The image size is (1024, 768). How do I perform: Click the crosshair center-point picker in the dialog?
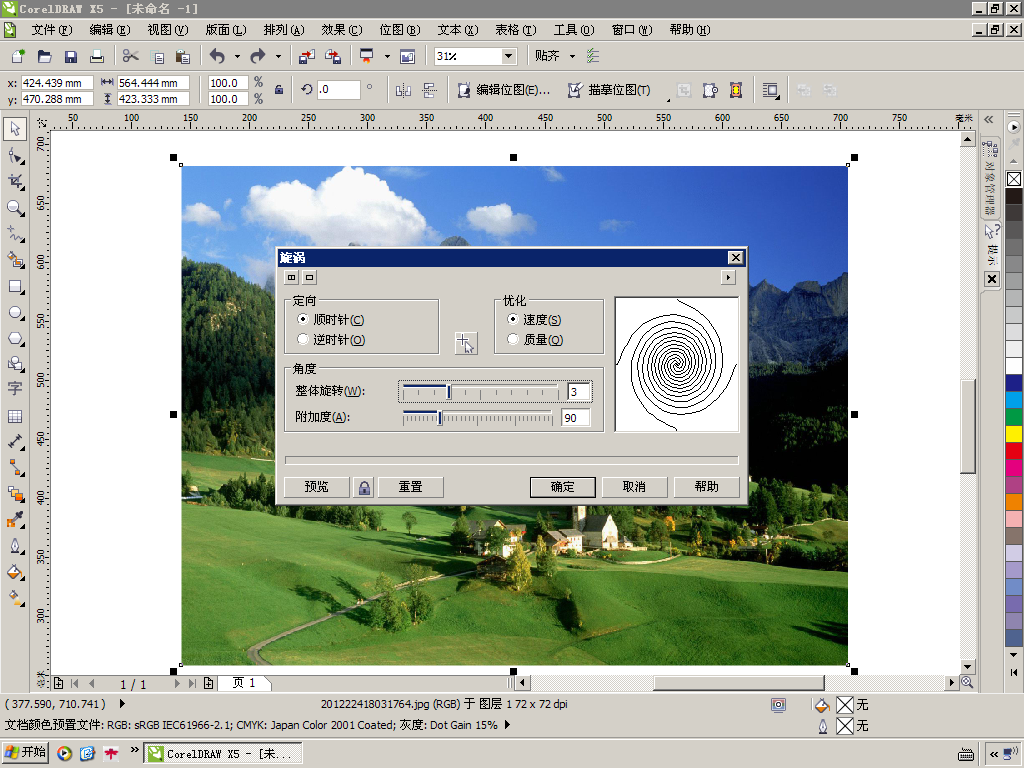click(x=466, y=343)
